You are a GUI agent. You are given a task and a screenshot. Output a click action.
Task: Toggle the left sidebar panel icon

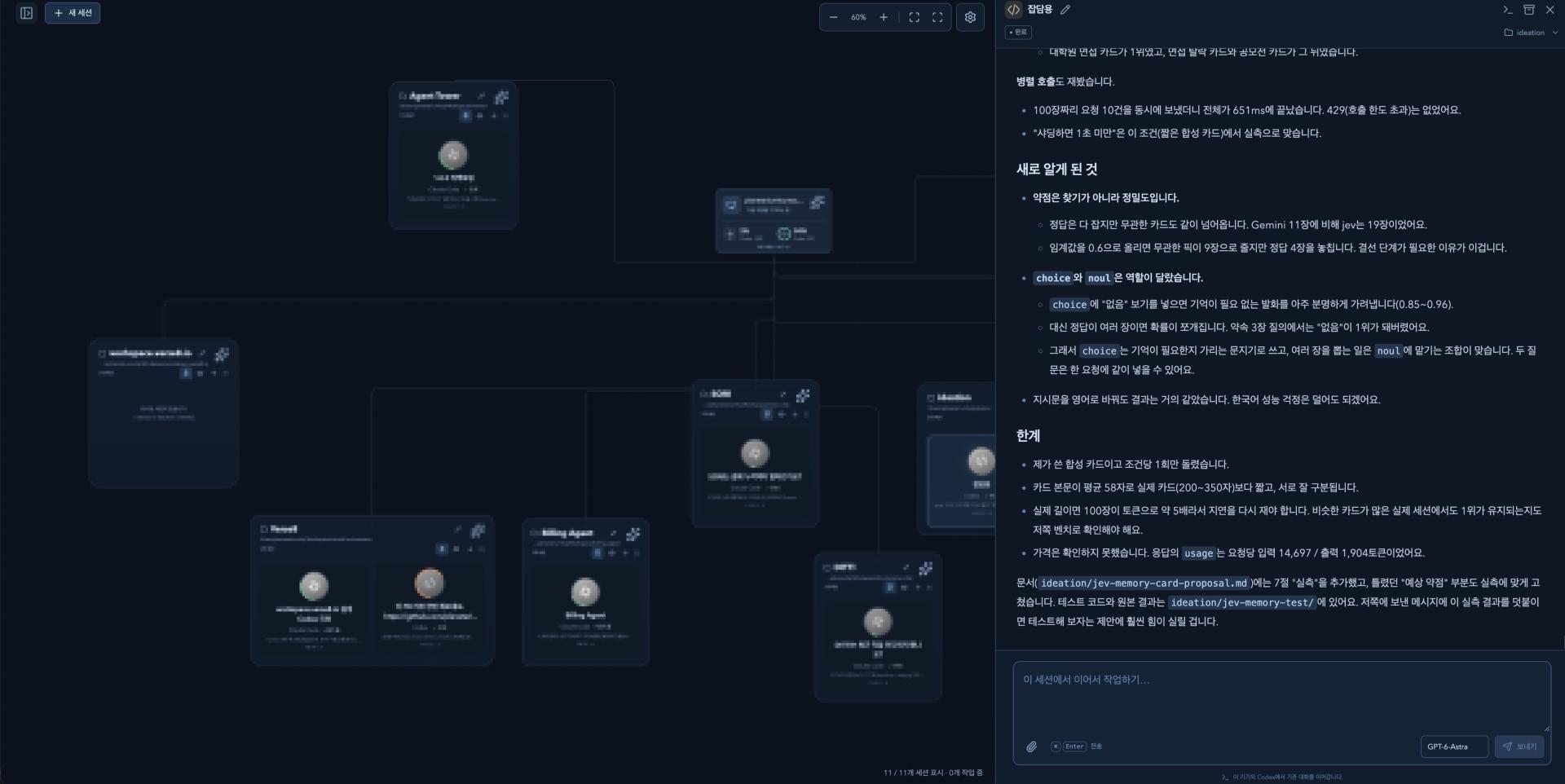(x=26, y=13)
